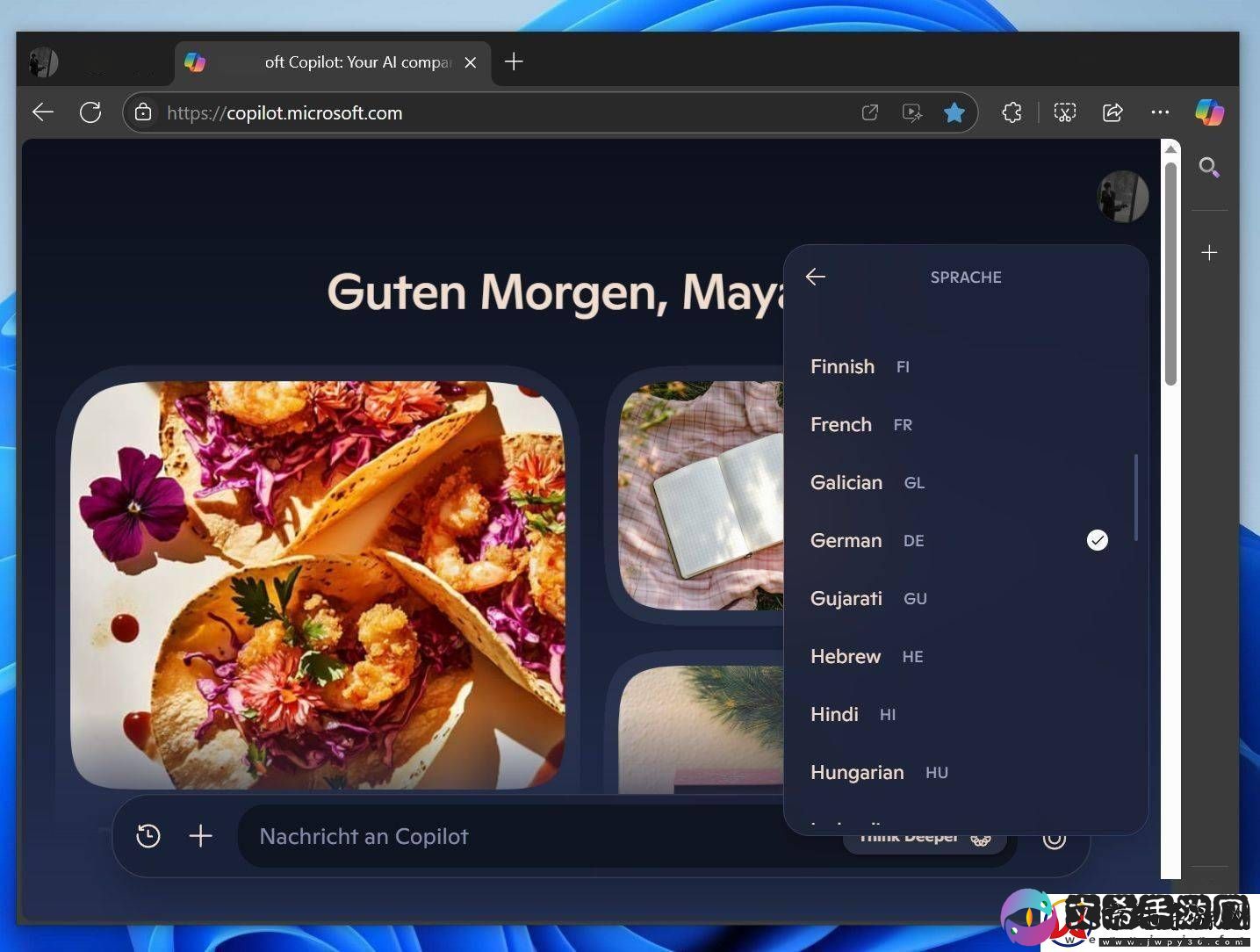
Task: Open the browser profile avatar in tab bar
Action: tap(42, 62)
